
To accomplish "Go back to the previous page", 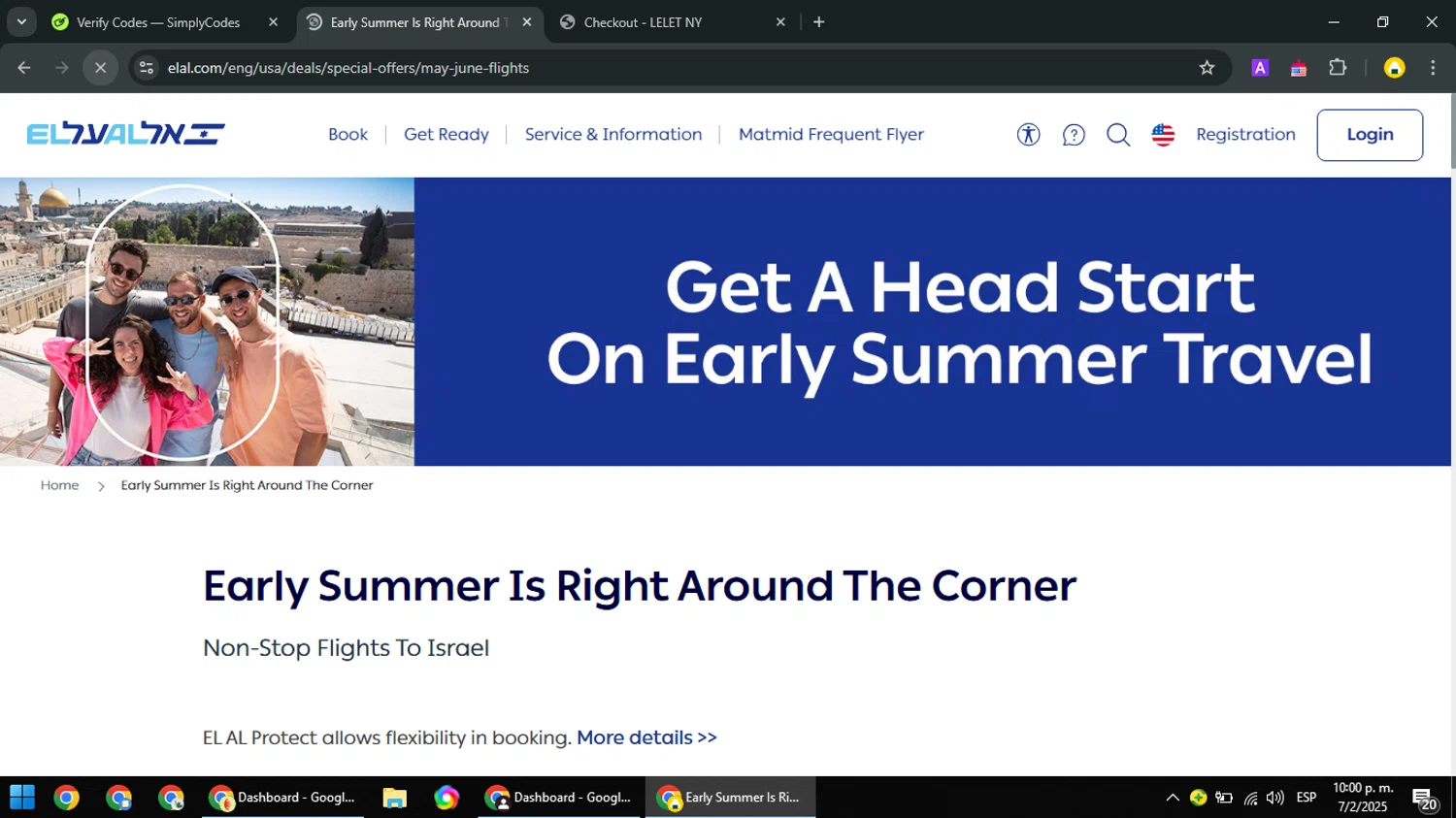I will (24, 68).
